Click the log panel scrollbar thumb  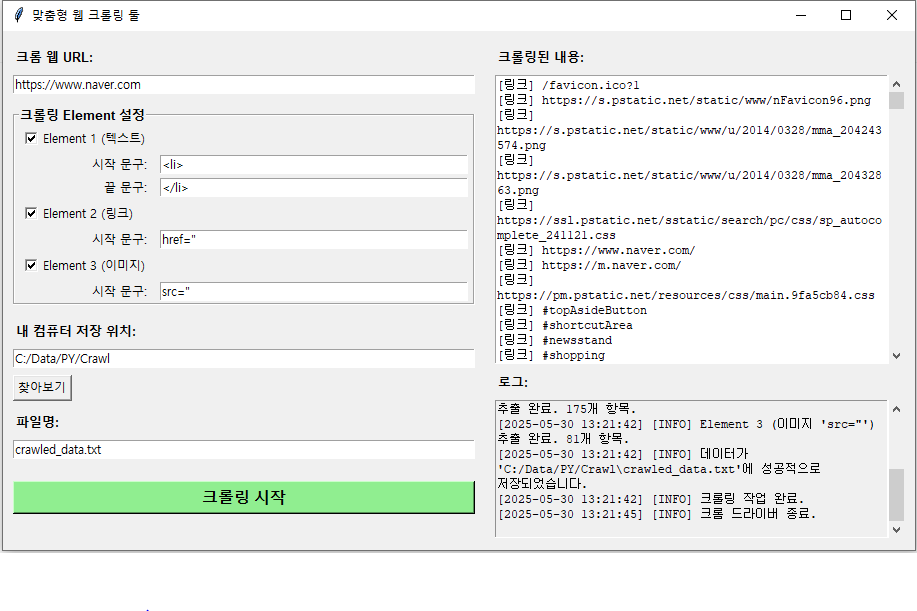click(897, 495)
